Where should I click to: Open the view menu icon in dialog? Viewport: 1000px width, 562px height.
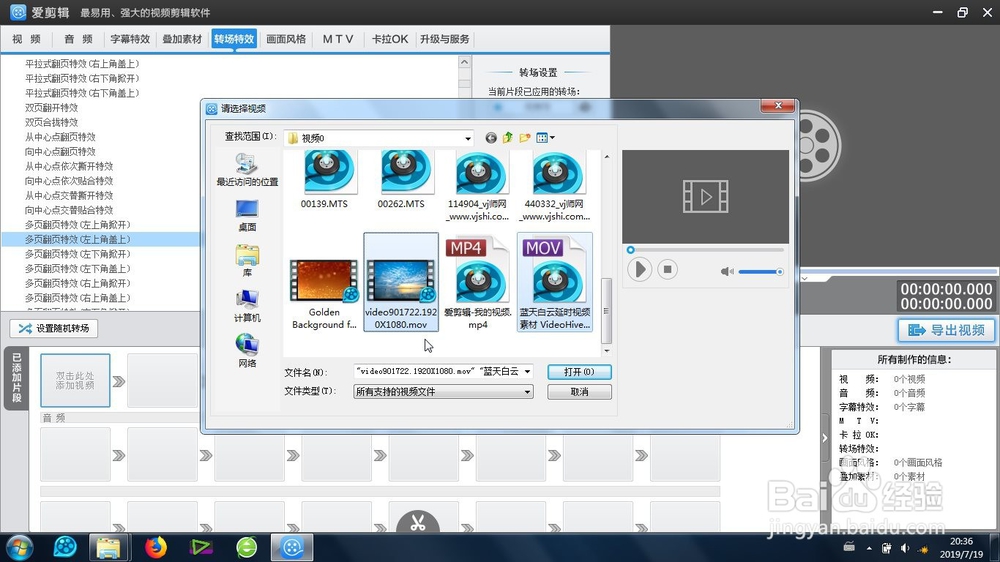coord(545,138)
